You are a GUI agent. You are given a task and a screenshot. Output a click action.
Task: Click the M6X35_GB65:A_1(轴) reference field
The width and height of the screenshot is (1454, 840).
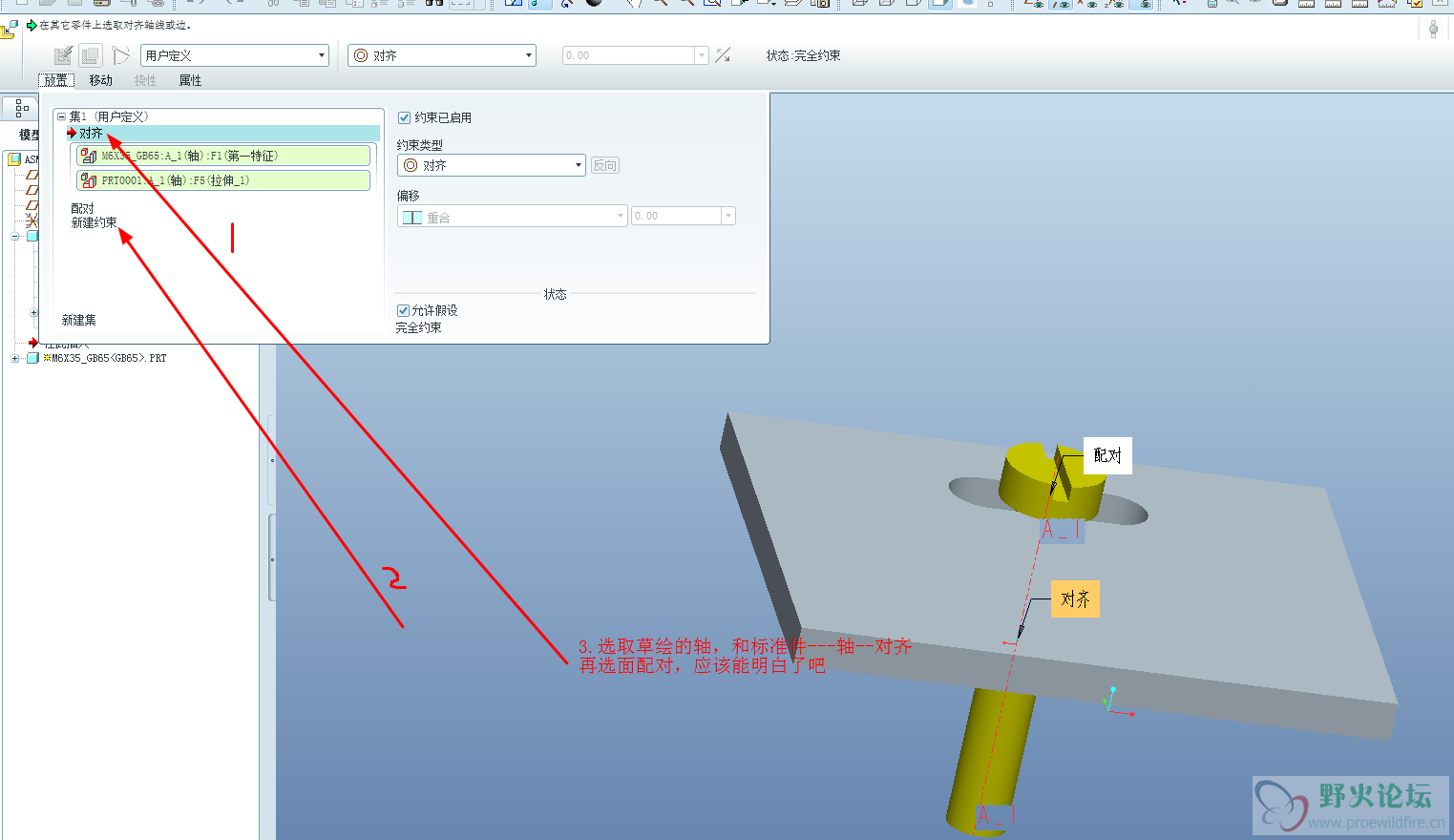pos(223,156)
